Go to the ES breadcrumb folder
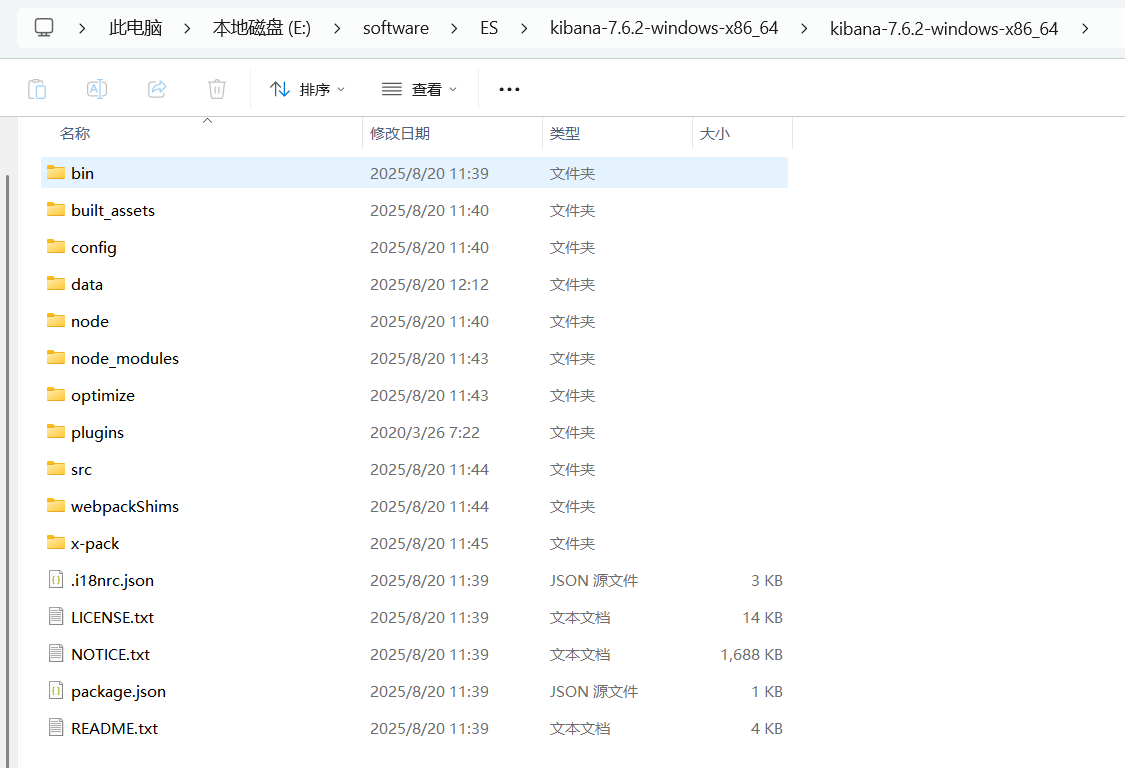Screen dimensions: 1125x768 click(x=489, y=29)
